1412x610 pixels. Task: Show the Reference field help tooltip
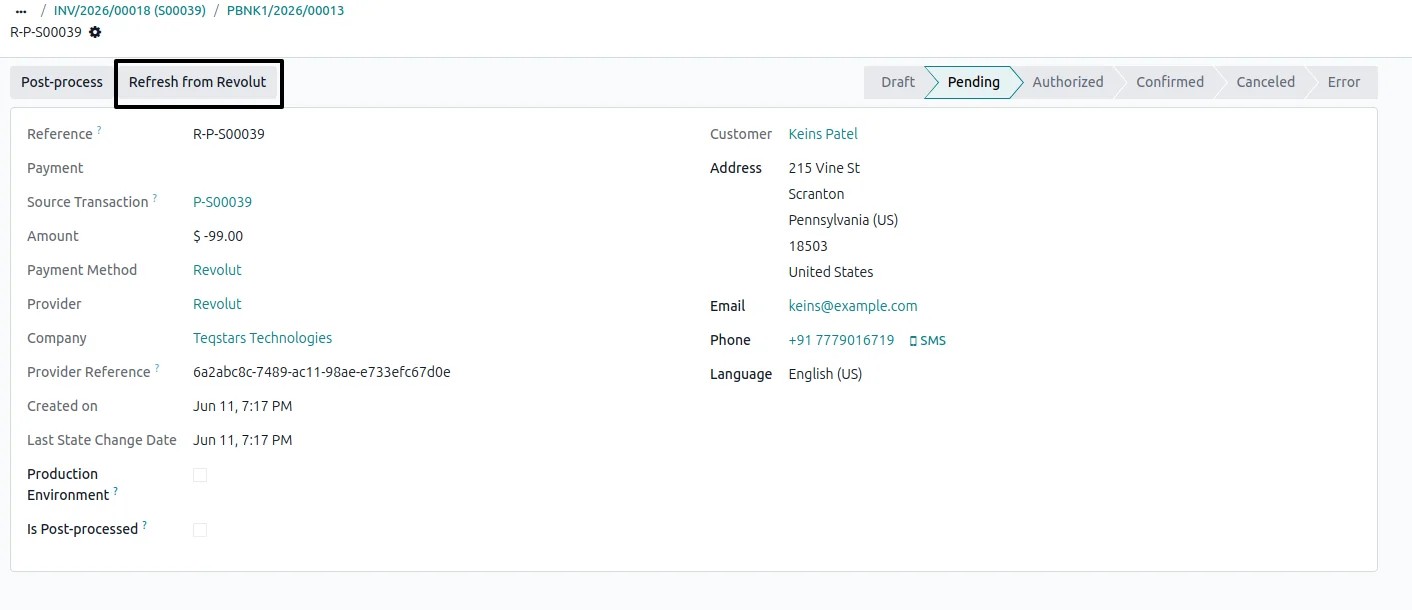(99, 130)
